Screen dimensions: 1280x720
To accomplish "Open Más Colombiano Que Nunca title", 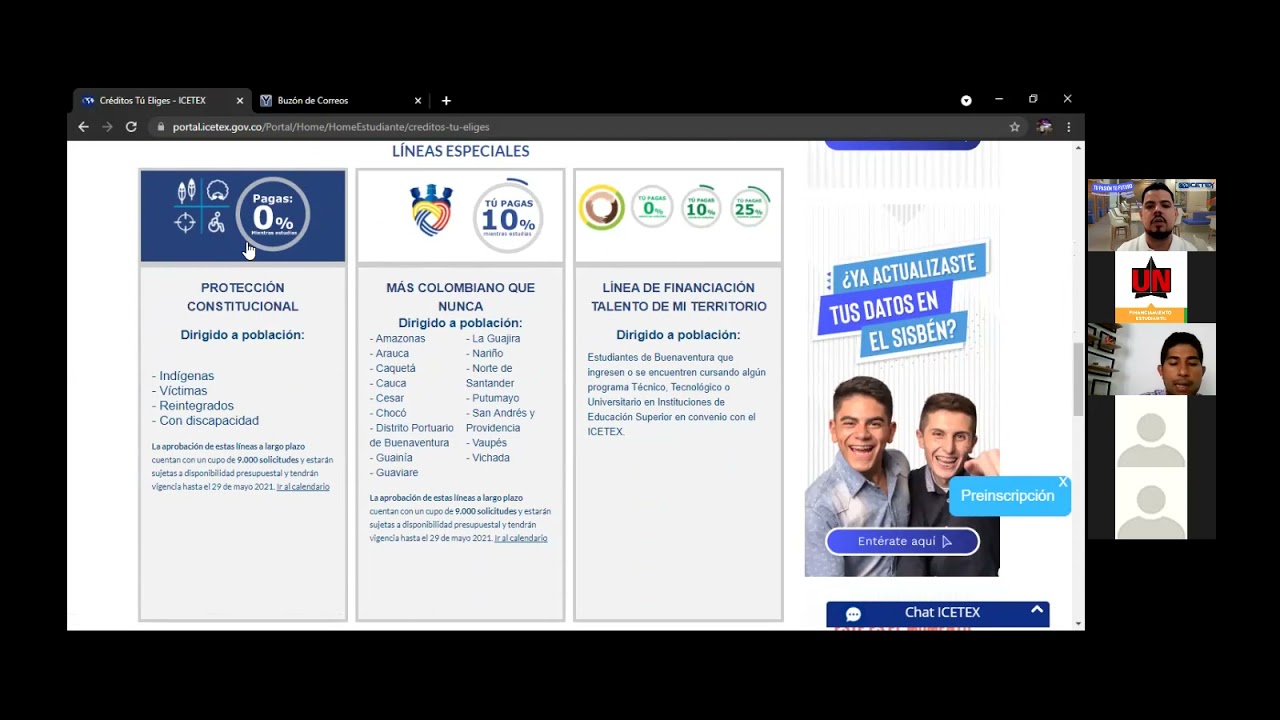I will (x=460, y=297).
